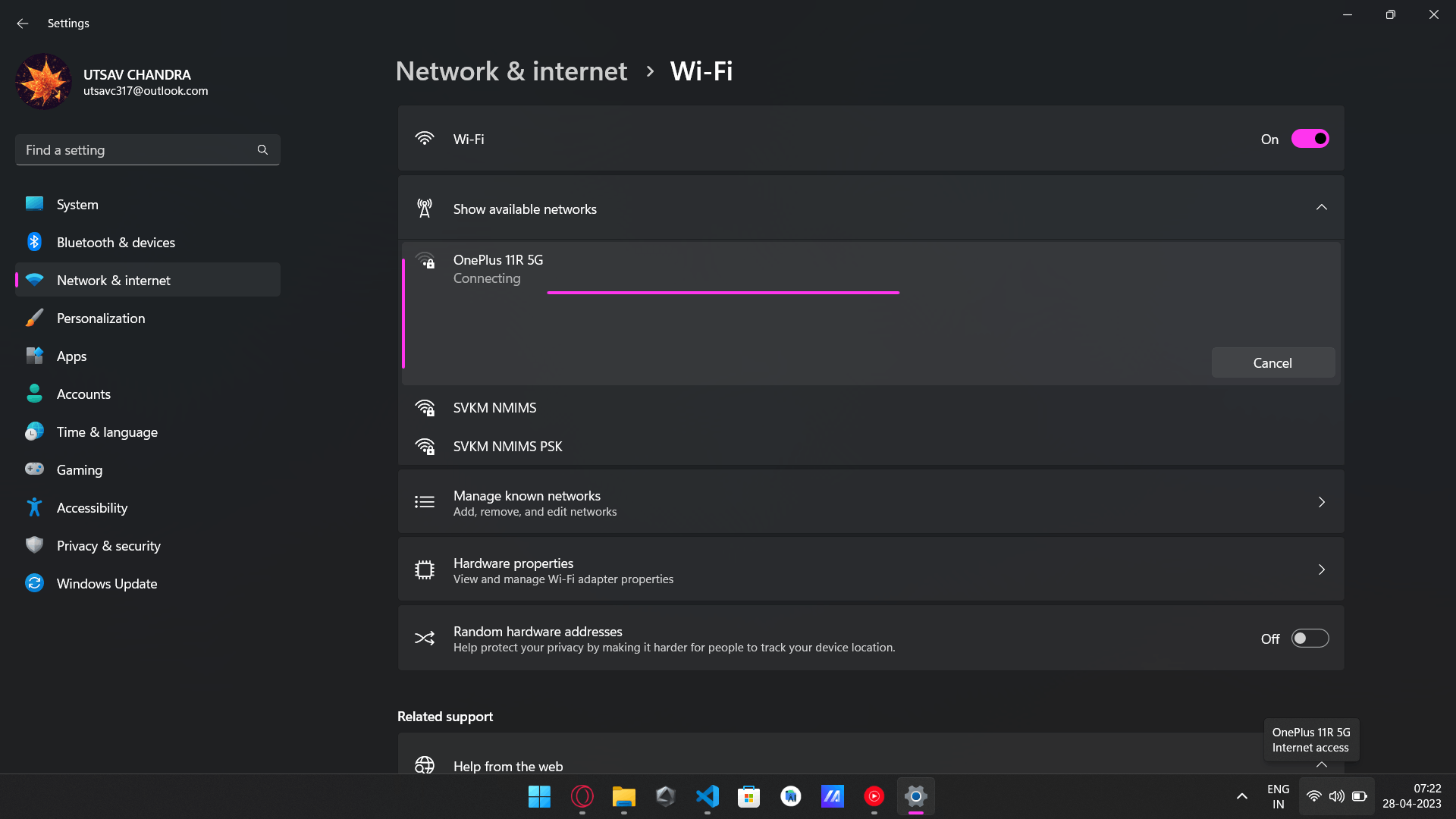1456x819 pixels.
Task: Click the Windows Start button
Action: (x=539, y=796)
